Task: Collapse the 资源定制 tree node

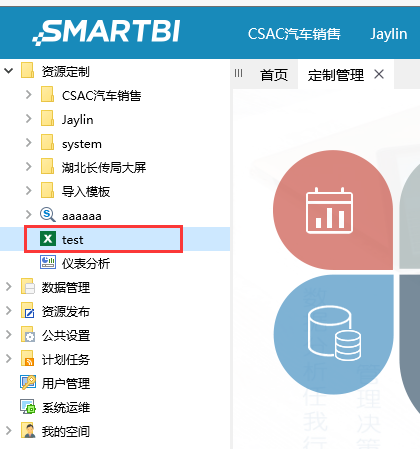Action: (x=9, y=71)
